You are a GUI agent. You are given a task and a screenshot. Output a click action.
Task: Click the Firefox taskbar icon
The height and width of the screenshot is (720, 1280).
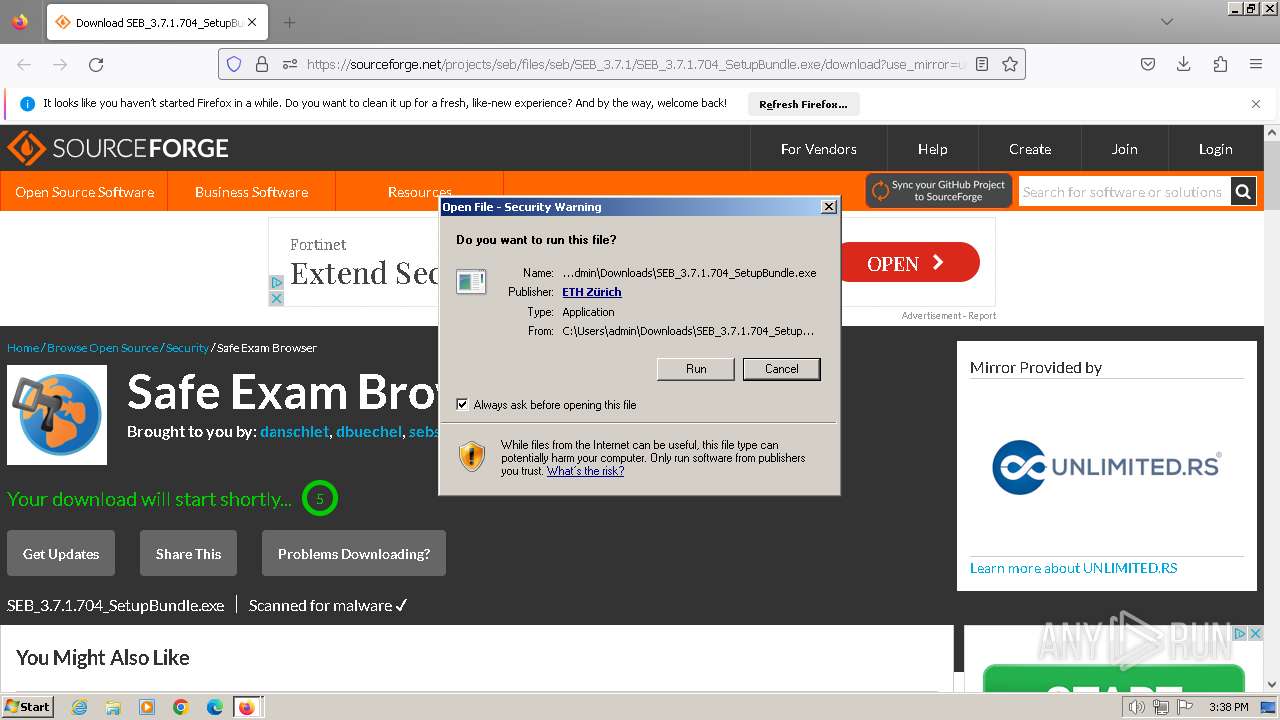click(247, 707)
